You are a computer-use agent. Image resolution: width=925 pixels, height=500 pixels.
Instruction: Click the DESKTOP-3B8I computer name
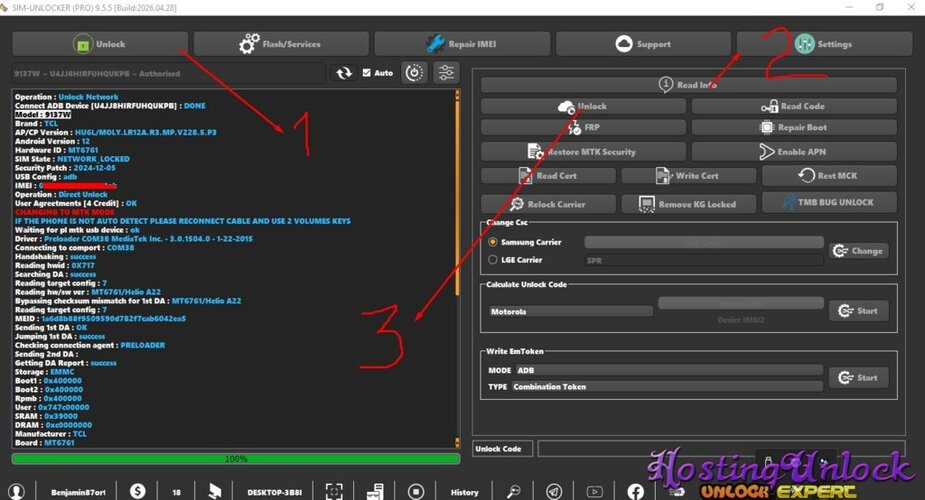coord(274,492)
